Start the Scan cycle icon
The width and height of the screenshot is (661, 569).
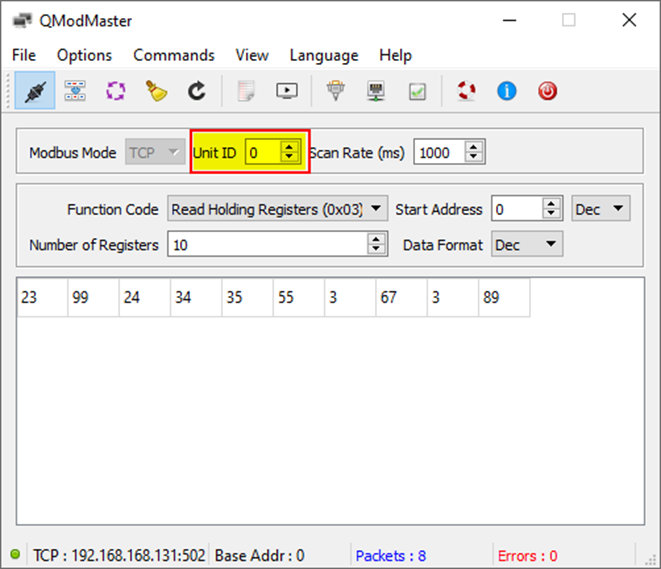pyautogui.click(x=116, y=91)
